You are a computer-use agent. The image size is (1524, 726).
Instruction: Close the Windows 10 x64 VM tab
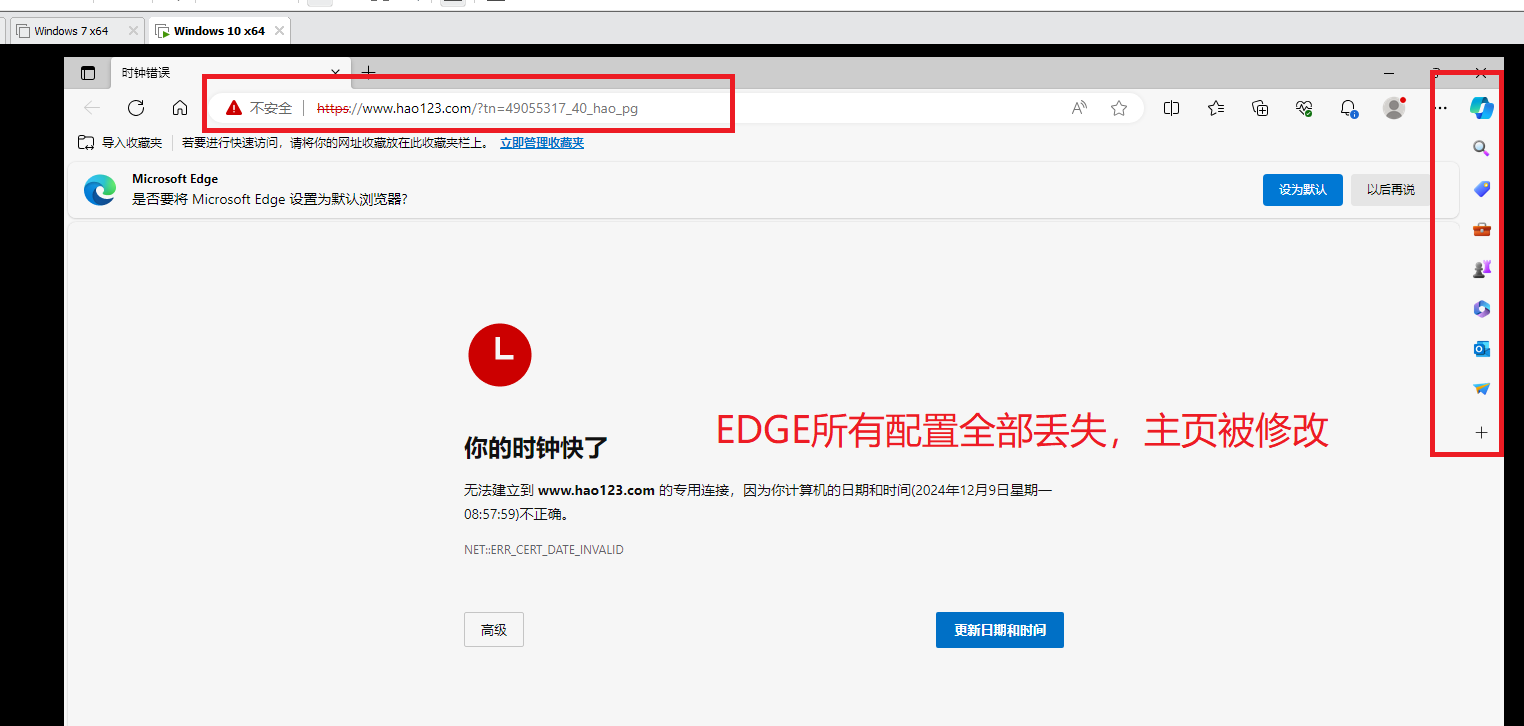point(280,31)
